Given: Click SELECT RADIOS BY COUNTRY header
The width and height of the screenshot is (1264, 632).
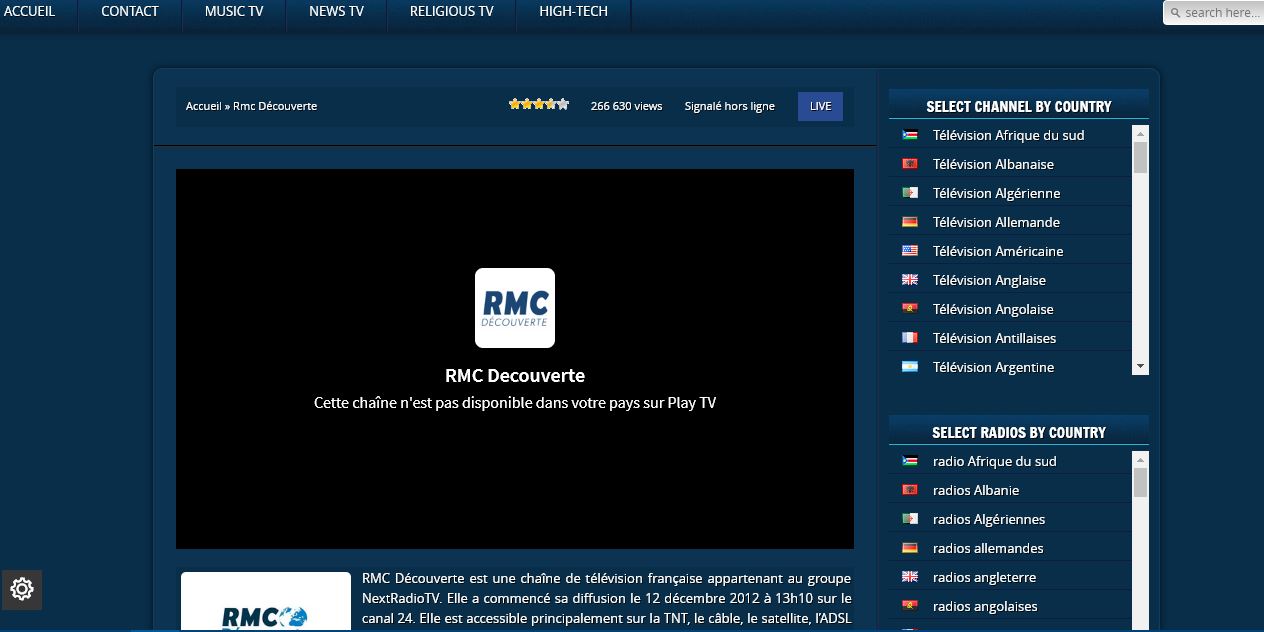Looking at the screenshot, I should coord(1019,432).
